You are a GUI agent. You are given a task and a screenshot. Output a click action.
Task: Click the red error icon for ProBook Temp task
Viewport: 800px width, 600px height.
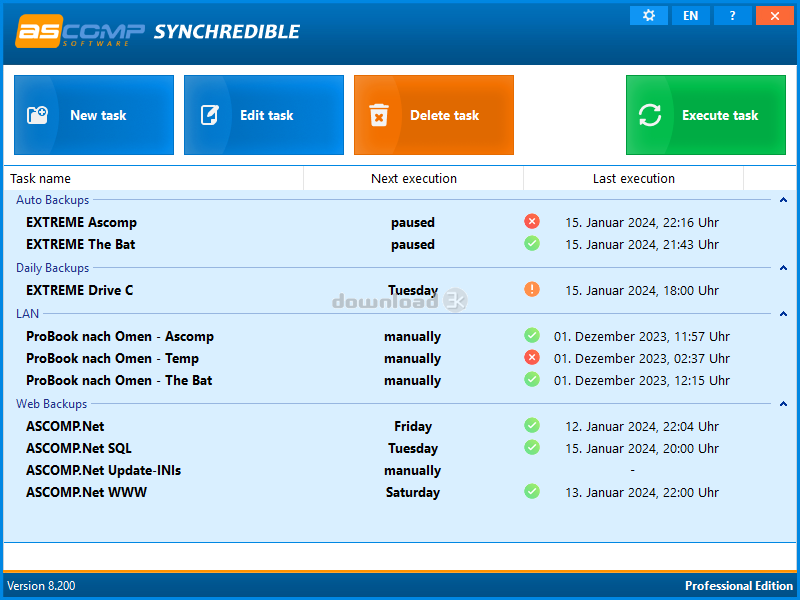point(532,357)
